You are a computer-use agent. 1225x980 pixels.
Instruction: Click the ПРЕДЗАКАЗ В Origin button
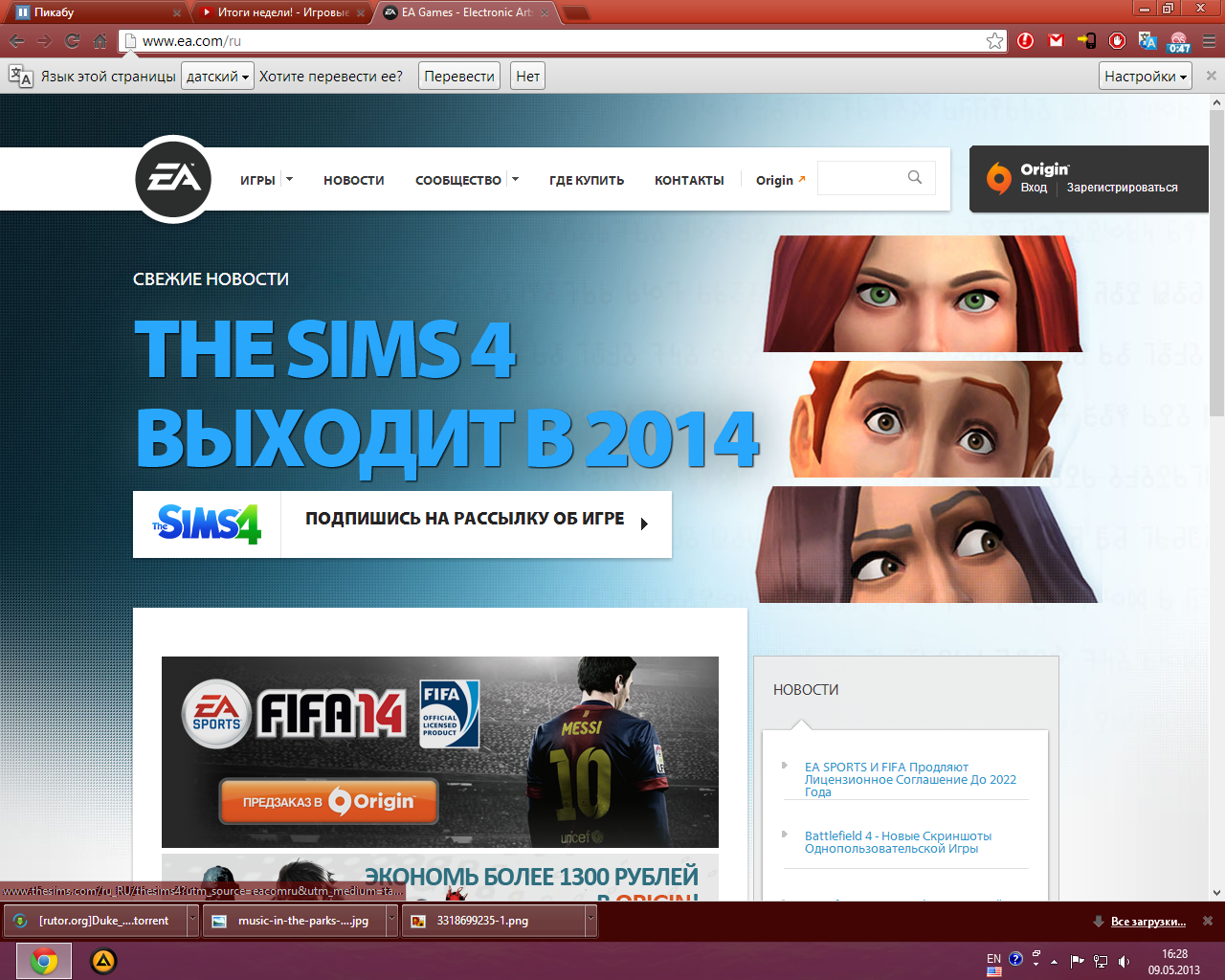coord(329,801)
